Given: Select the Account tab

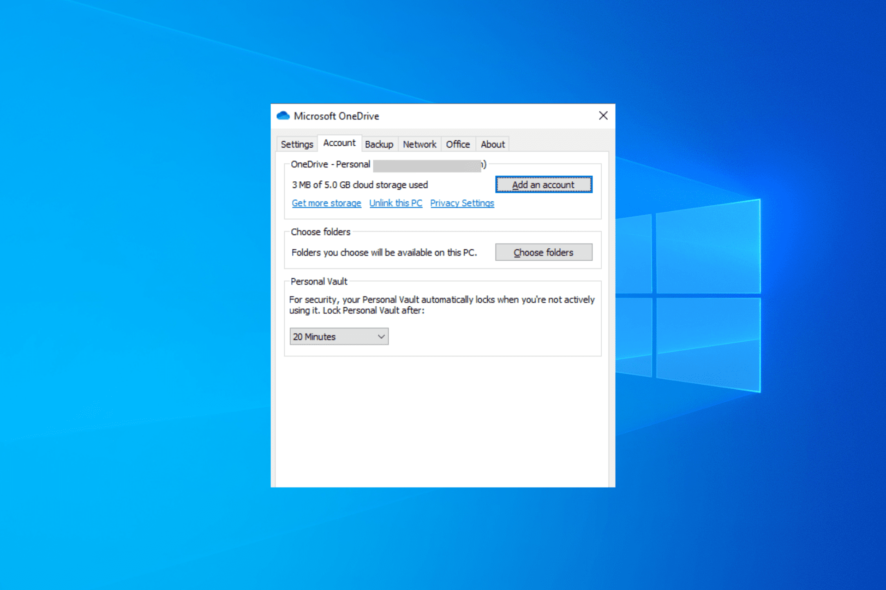Looking at the screenshot, I should (x=339, y=143).
